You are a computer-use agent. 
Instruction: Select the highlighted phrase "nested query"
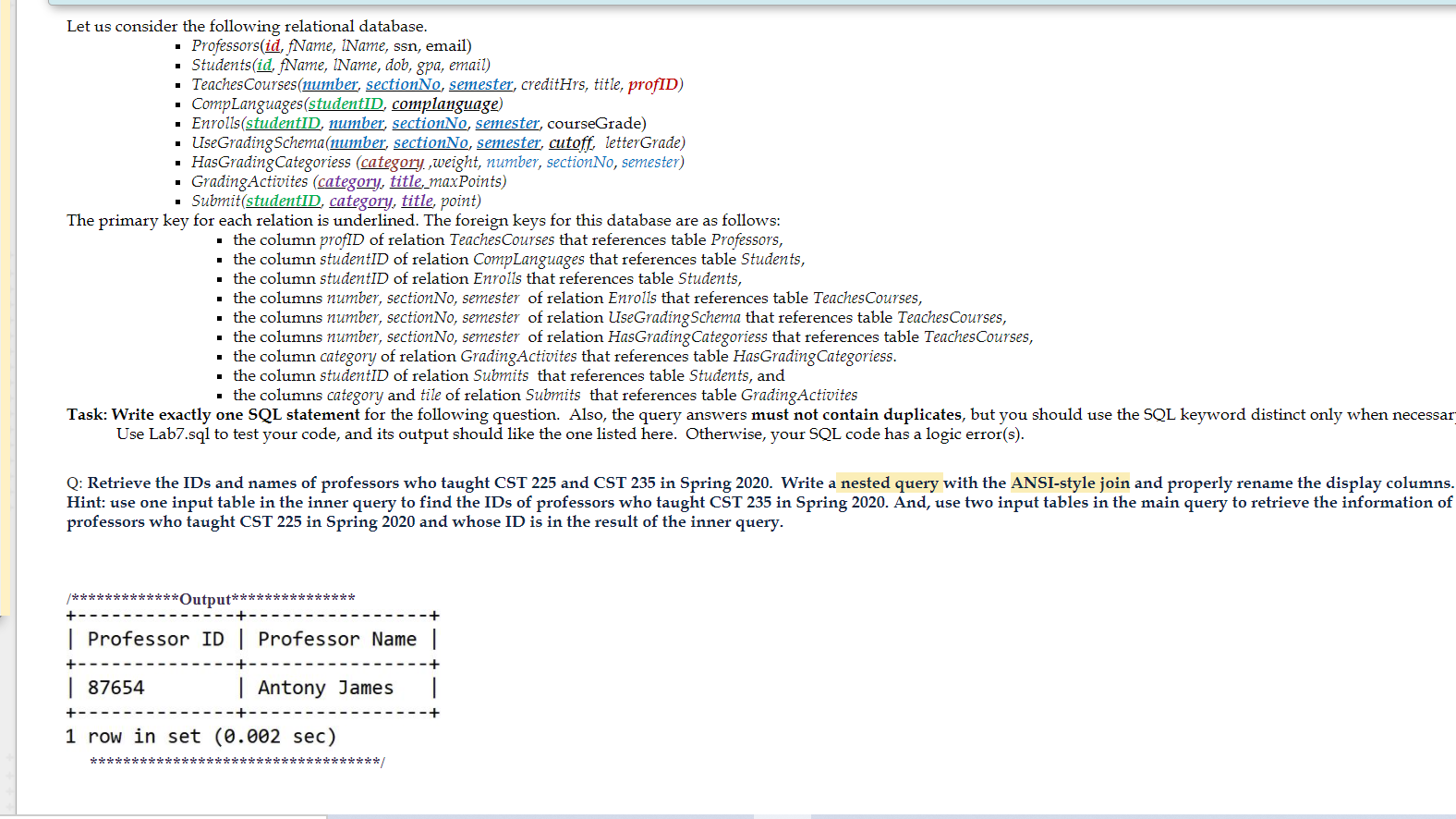pyautogui.click(x=890, y=483)
